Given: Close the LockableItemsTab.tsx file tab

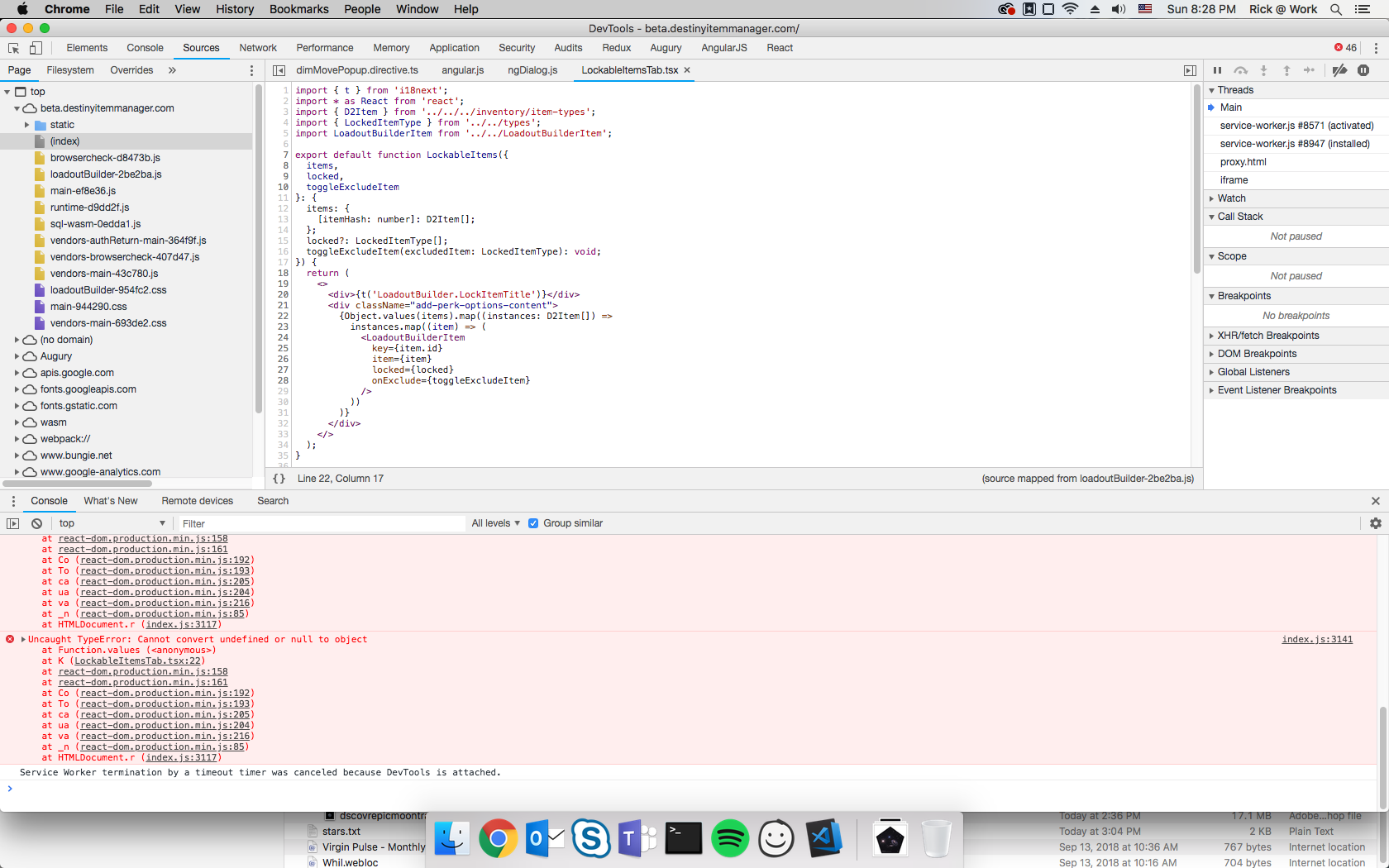Looking at the screenshot, I should pyautogui.click(x=687, y=70).
